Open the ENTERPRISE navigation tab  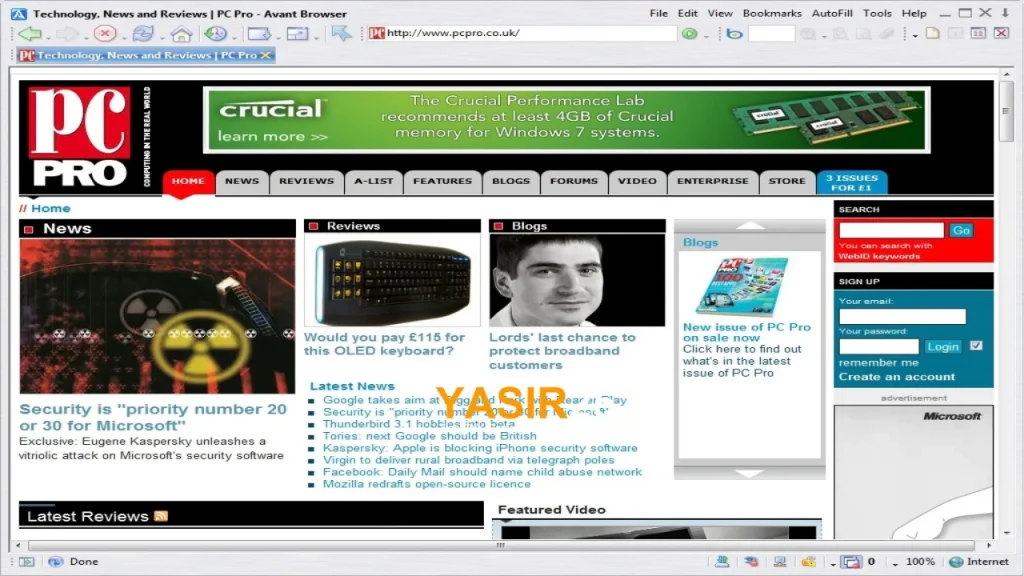[x=712, y=182]
